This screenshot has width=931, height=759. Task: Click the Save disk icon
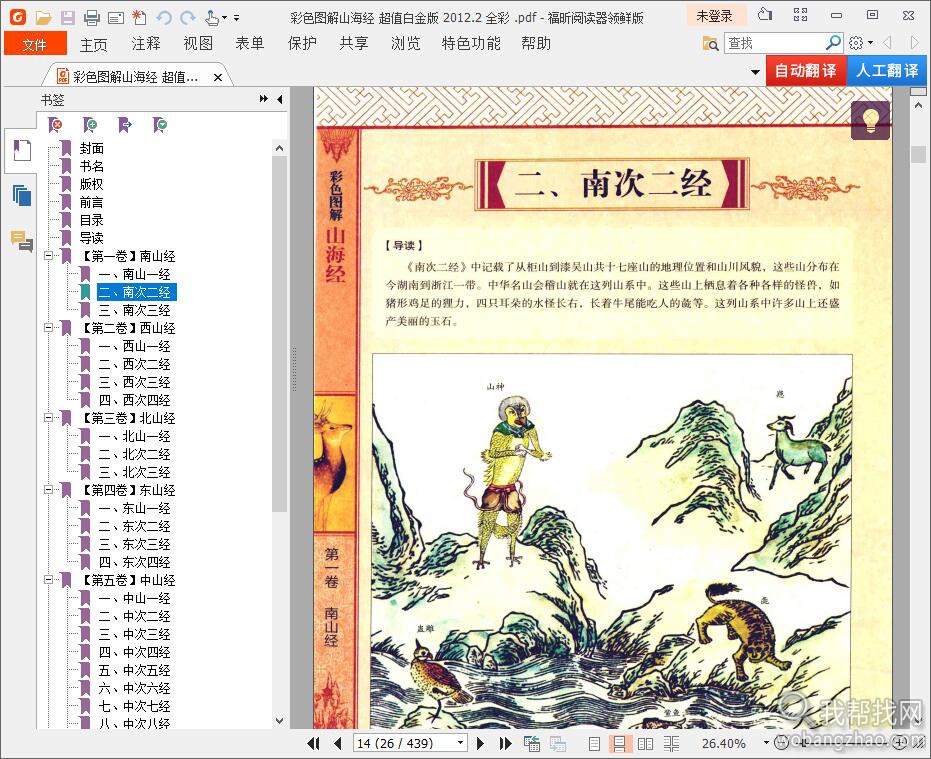pos(68,18)
